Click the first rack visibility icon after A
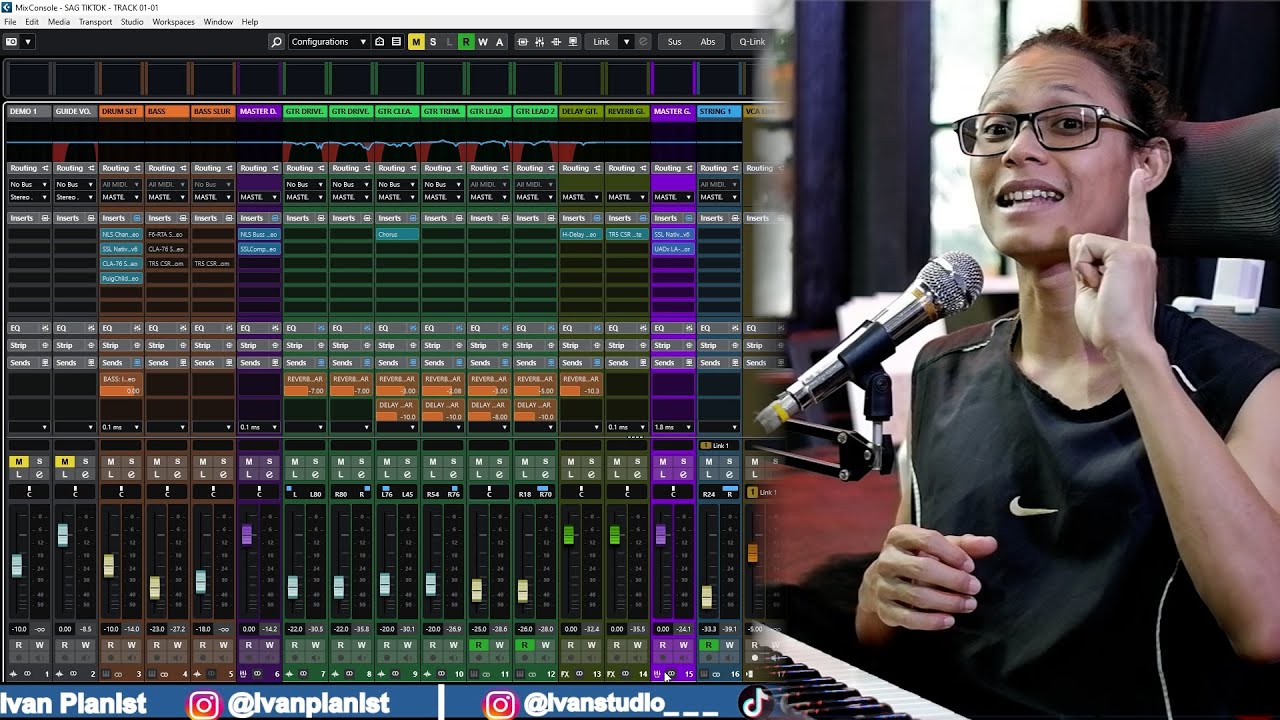 [522, 42]
